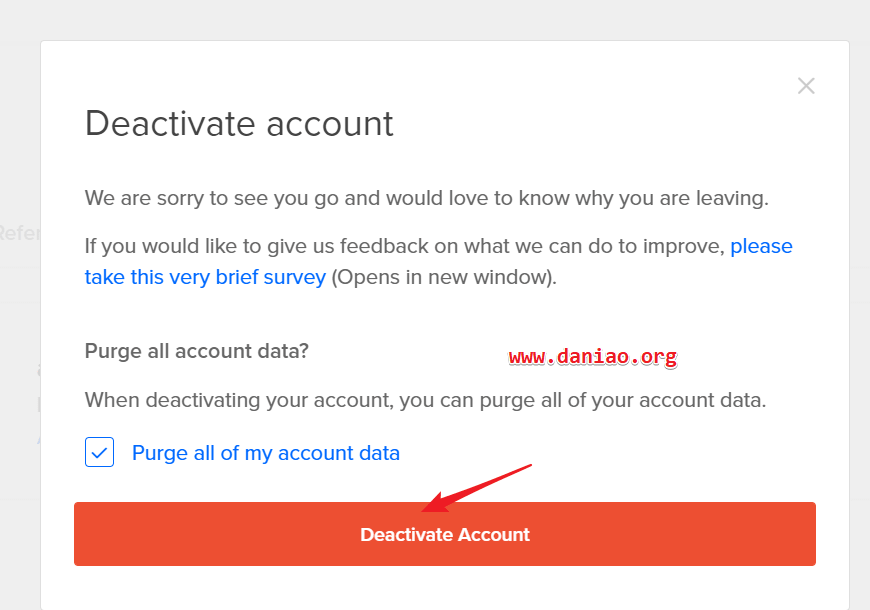
Task: Click the red arrow annotation
Action: [x=476, y=489]
